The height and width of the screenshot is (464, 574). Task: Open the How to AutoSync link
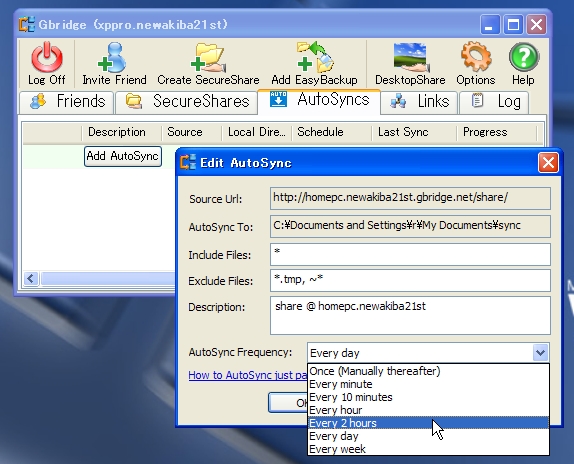pos(248,375)
